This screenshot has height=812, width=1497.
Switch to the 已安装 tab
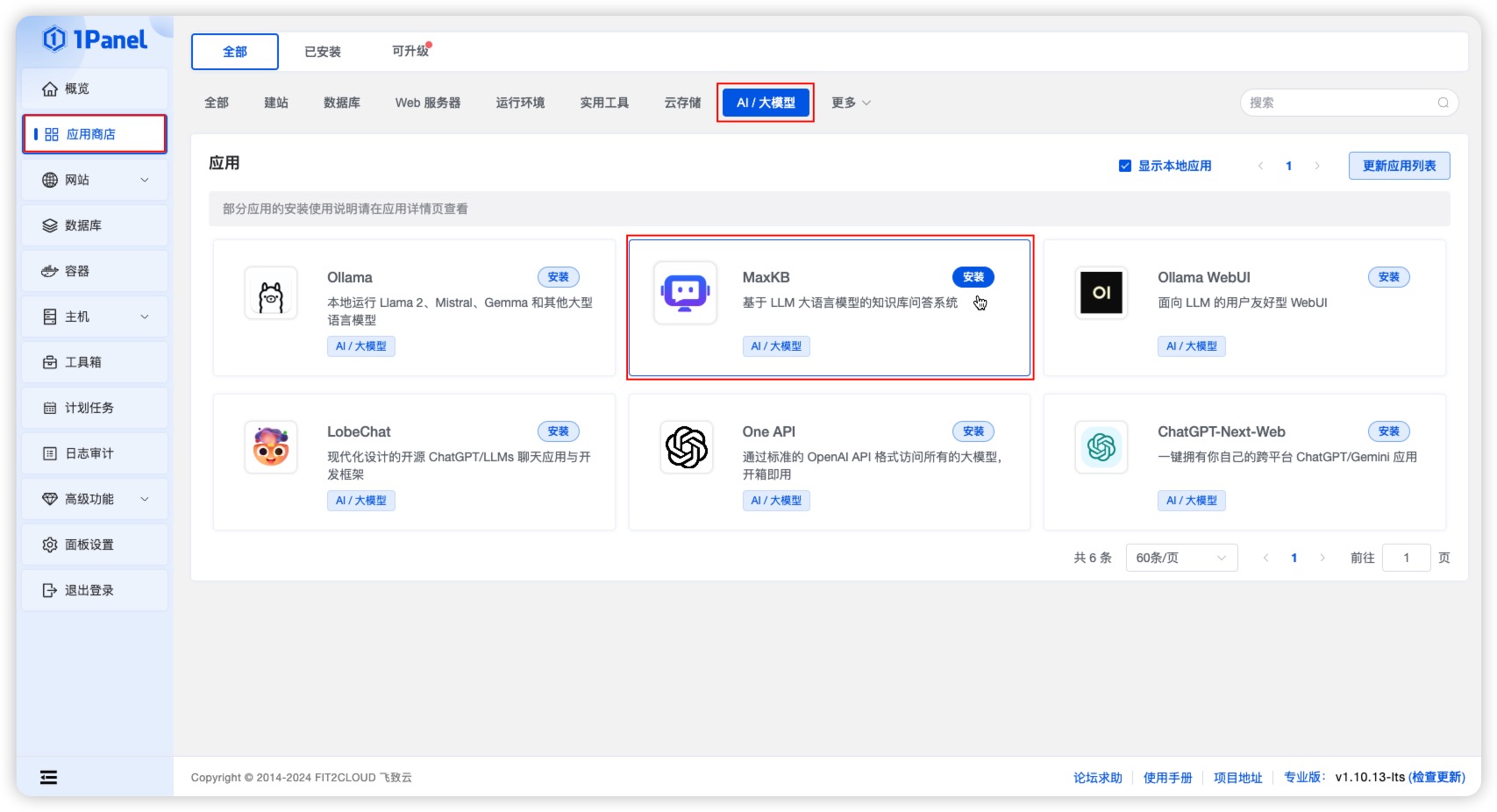(x=323, y=52)
